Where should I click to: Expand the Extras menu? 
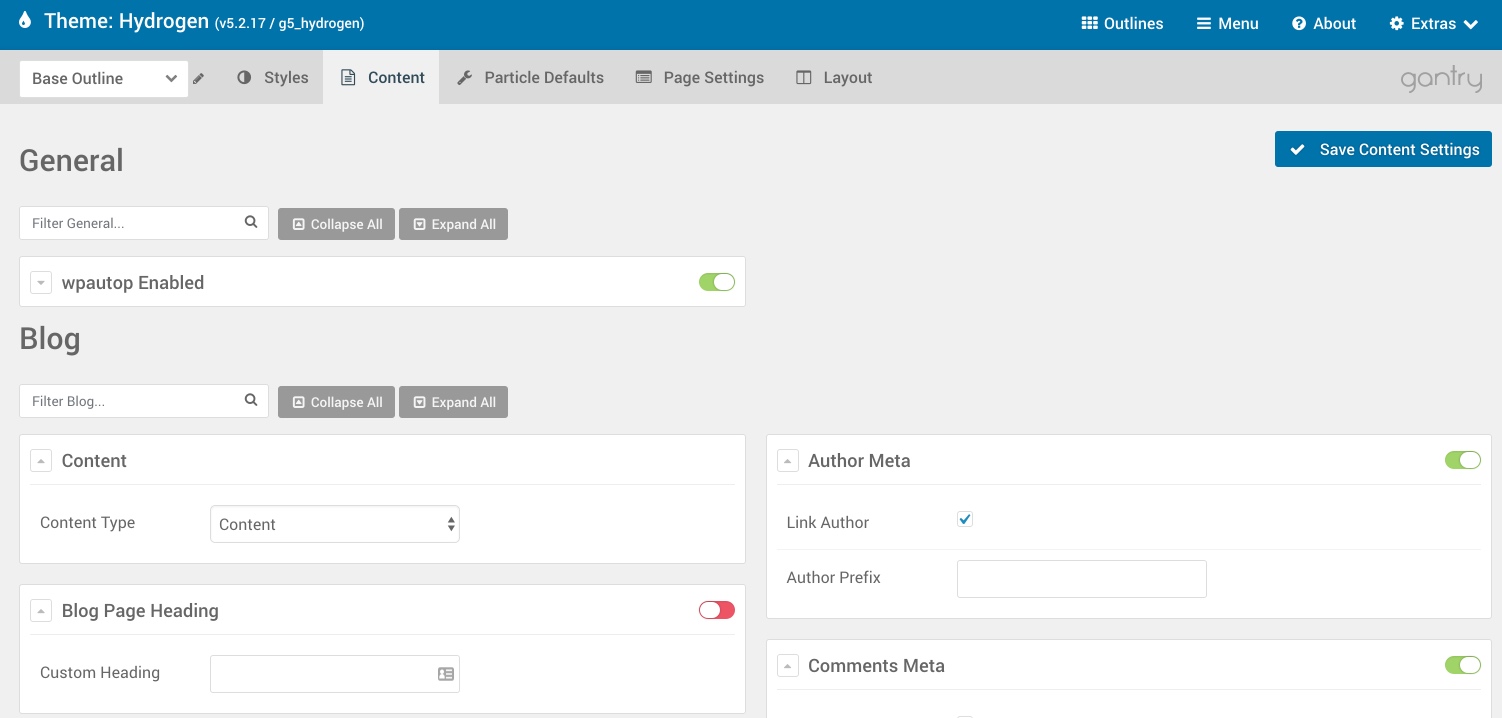1433,24
